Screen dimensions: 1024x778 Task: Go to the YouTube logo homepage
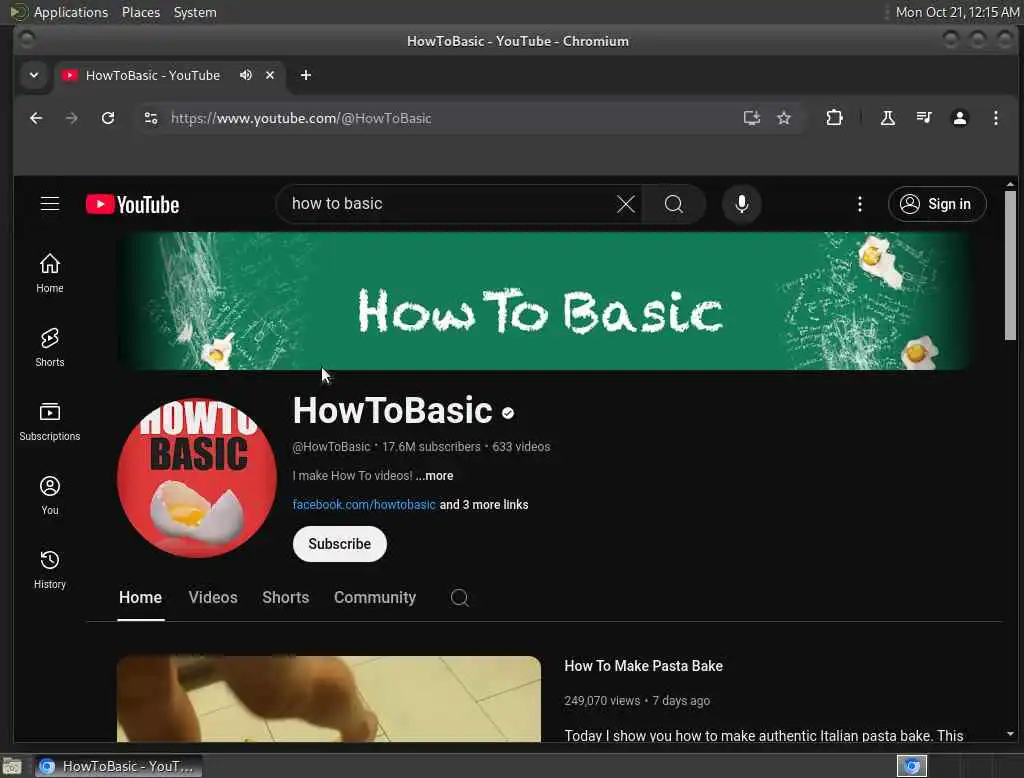pos(133,204)
